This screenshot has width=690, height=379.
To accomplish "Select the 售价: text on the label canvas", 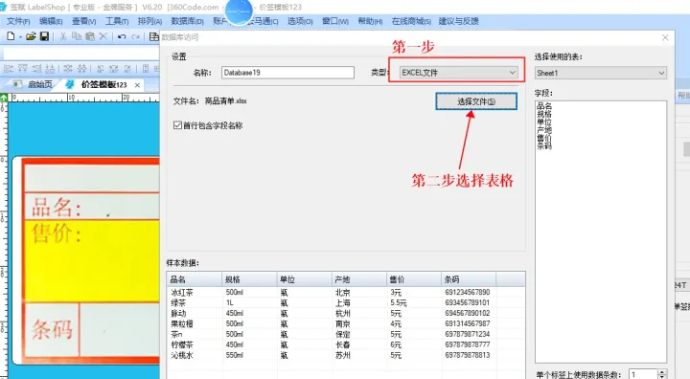I will (56, 233).
